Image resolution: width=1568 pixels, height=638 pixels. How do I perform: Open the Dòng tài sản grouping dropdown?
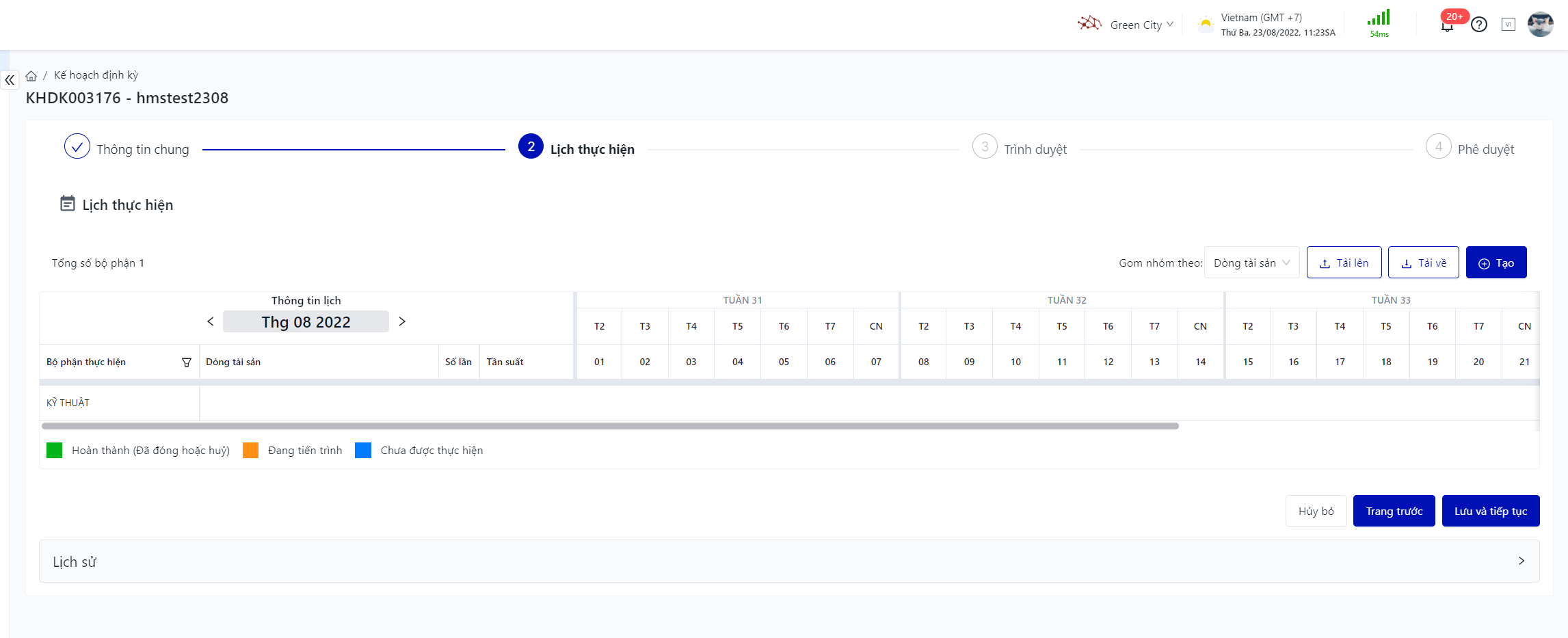coord(1251,263)
